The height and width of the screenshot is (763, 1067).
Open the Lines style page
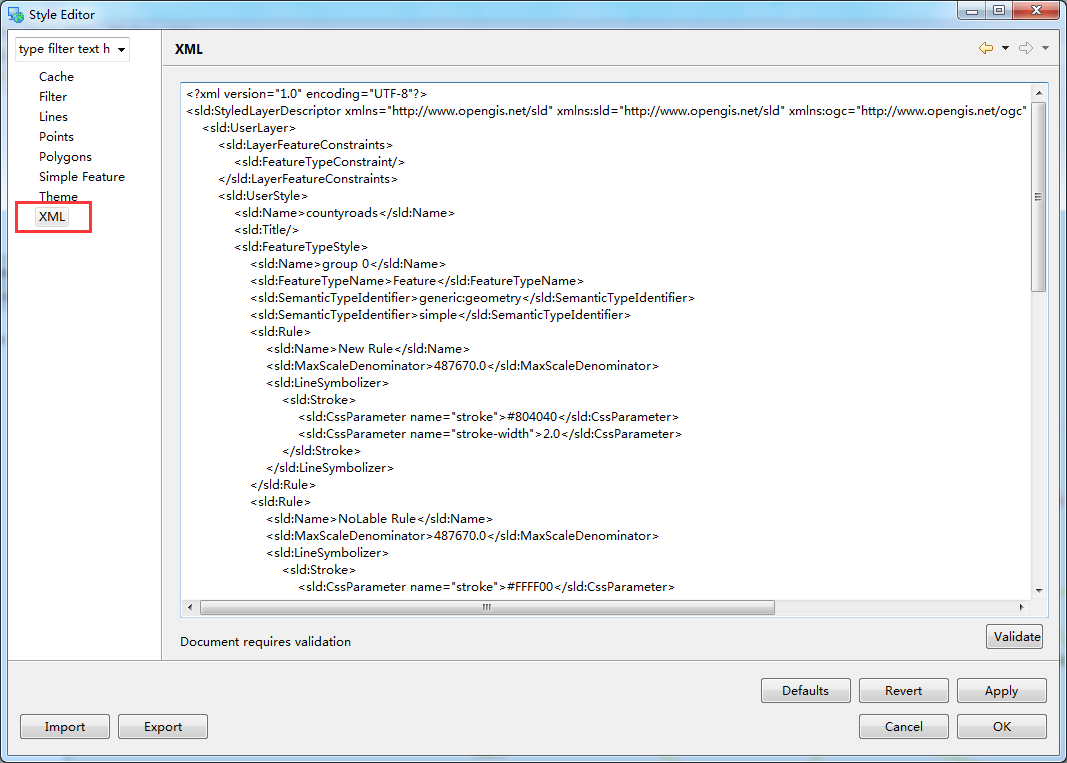pos(53,116)
